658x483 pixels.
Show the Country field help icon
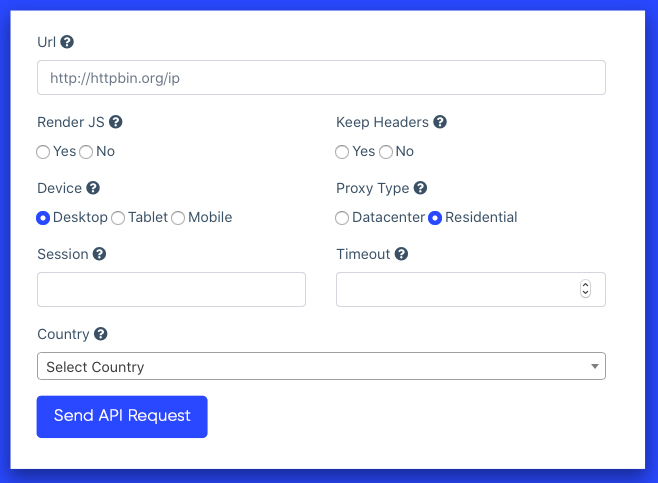click(x=100, y=334)
